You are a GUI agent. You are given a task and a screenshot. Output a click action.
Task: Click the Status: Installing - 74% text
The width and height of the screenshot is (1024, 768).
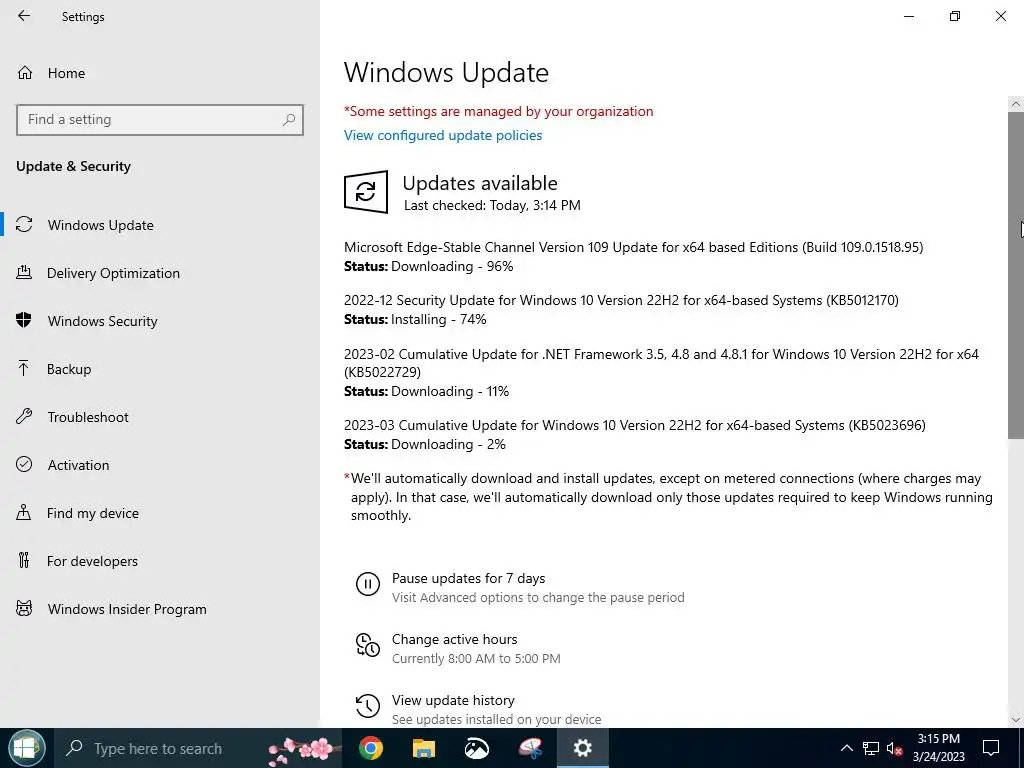click(x=415, y=319)
